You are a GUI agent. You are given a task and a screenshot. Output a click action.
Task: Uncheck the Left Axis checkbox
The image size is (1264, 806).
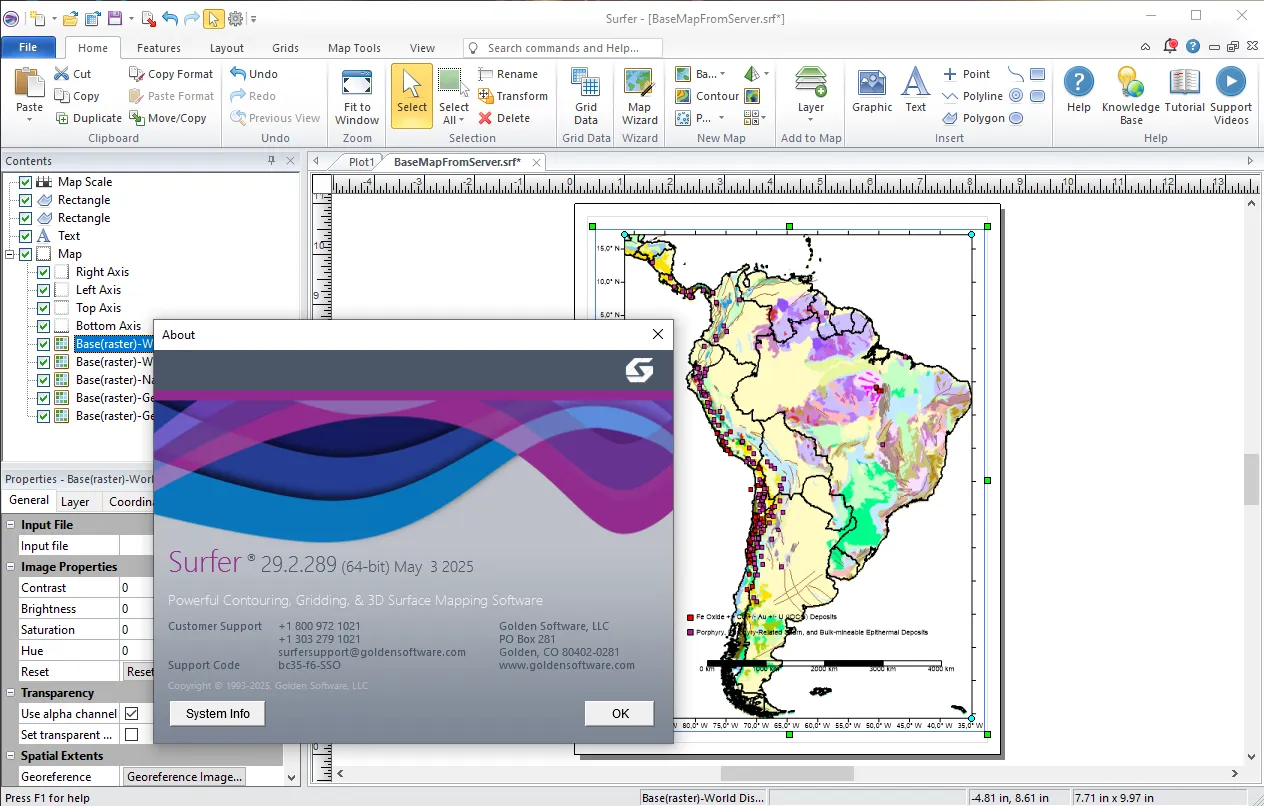coord(44,290)
